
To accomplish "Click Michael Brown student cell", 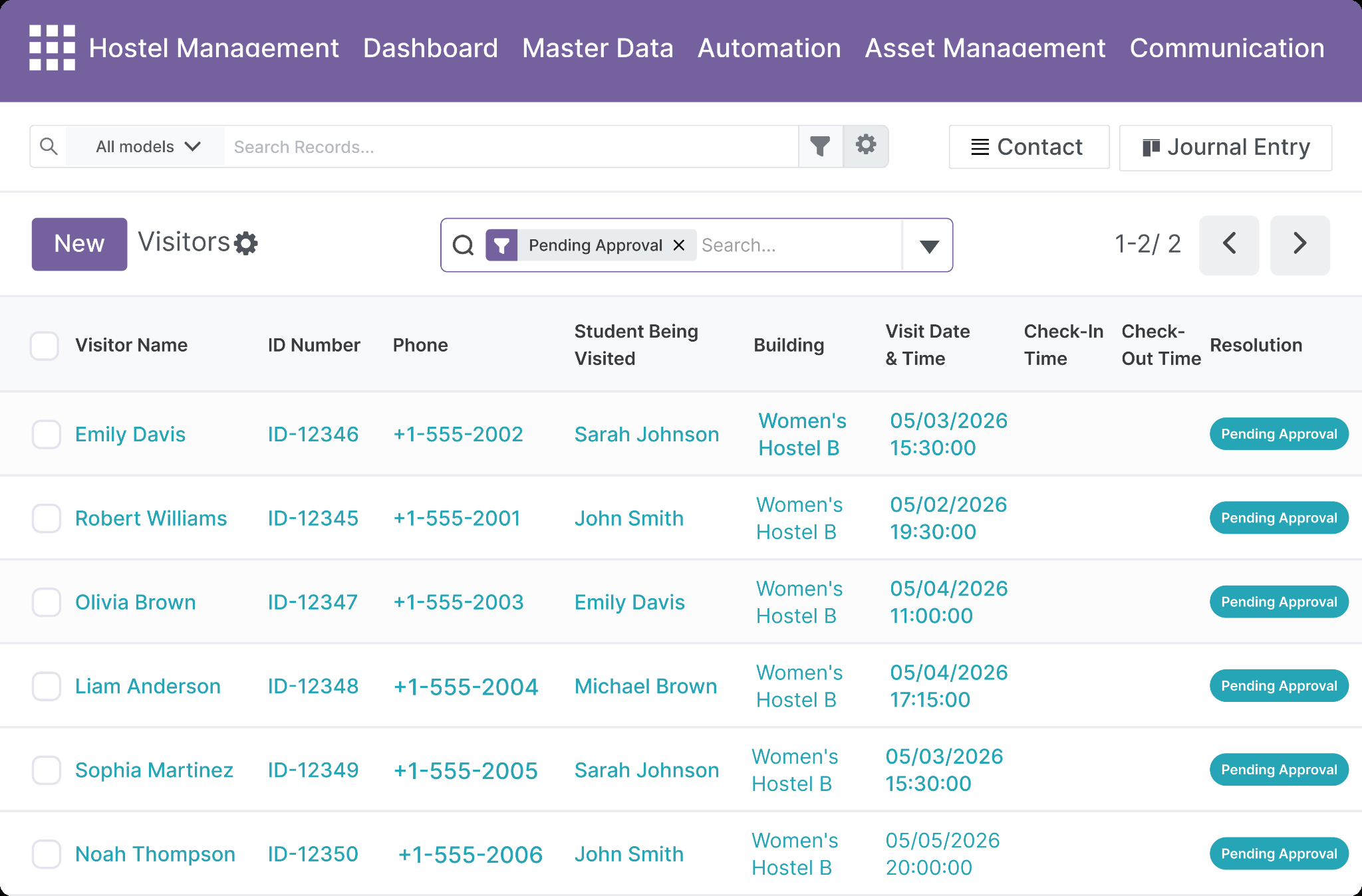I will [x=646, y=686].
